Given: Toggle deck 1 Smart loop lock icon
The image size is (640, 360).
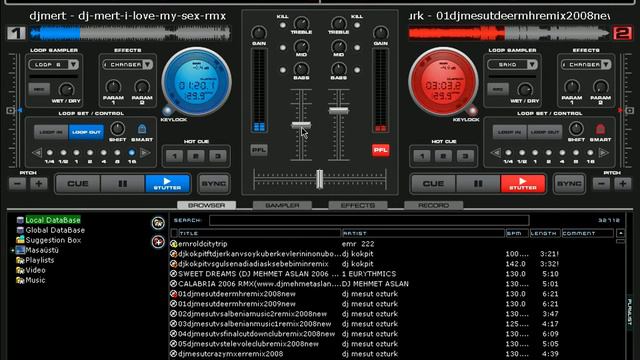Looking at the screenshot, I should (142, 129).
